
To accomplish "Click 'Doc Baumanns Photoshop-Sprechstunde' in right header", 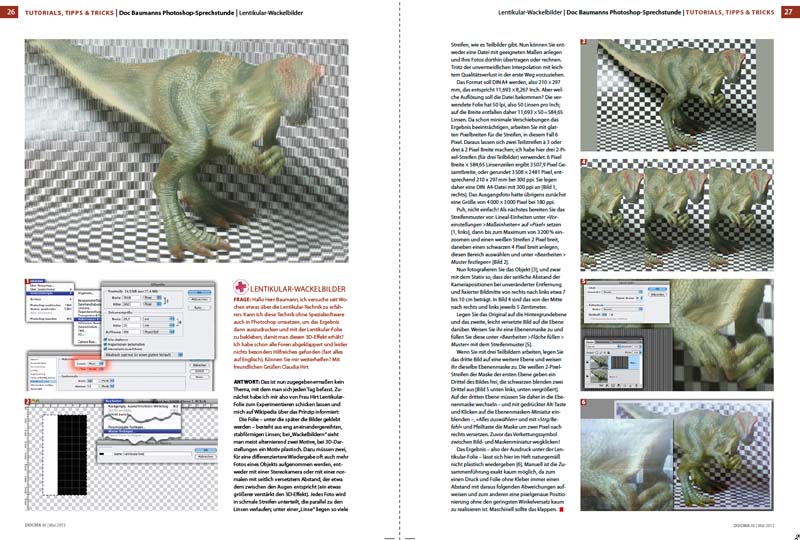I will tap(624, 12).
